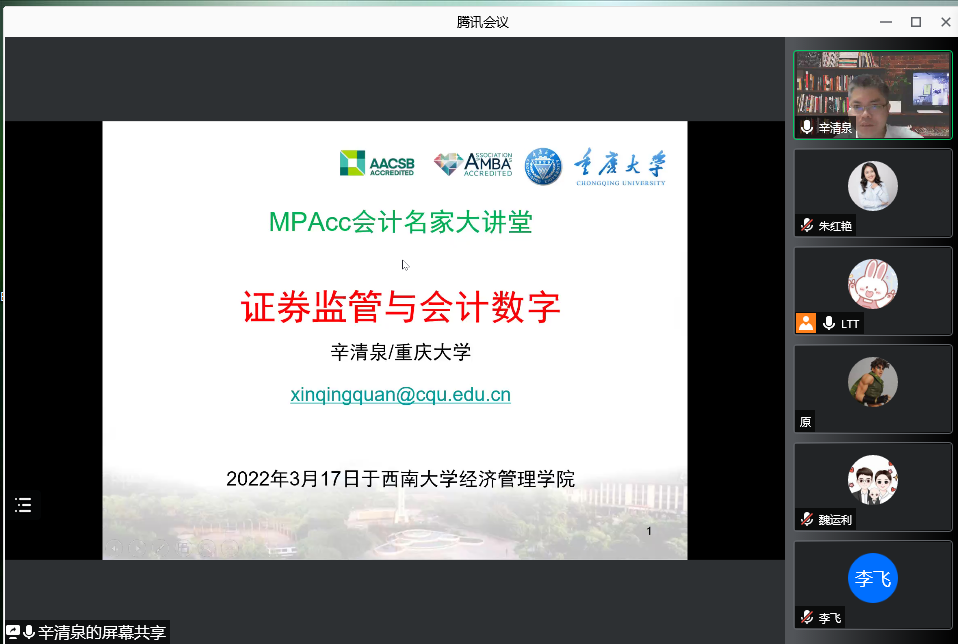The height and width of the screenshot is (644, 958).
Task: Click LTT's microphone icon
Action: (828, 323)
